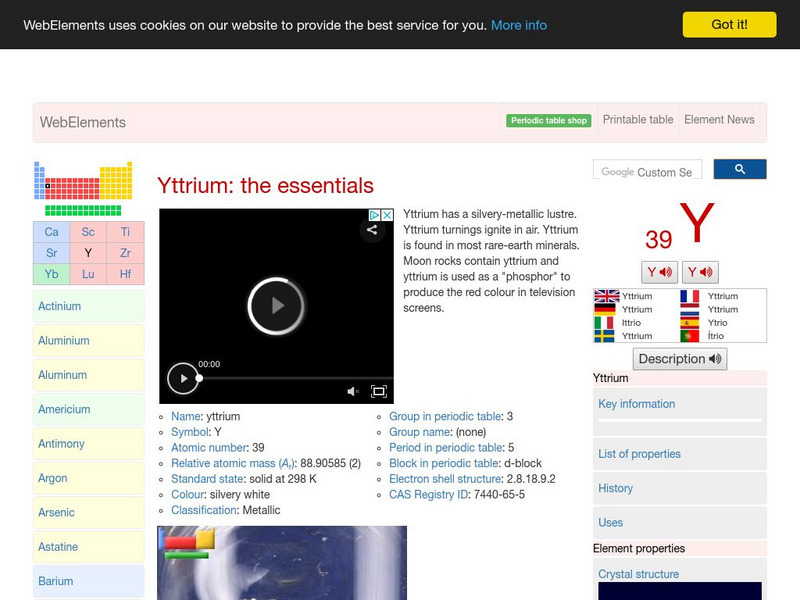Click the Portuguese flag next to Ítrio

pos(690,336)
